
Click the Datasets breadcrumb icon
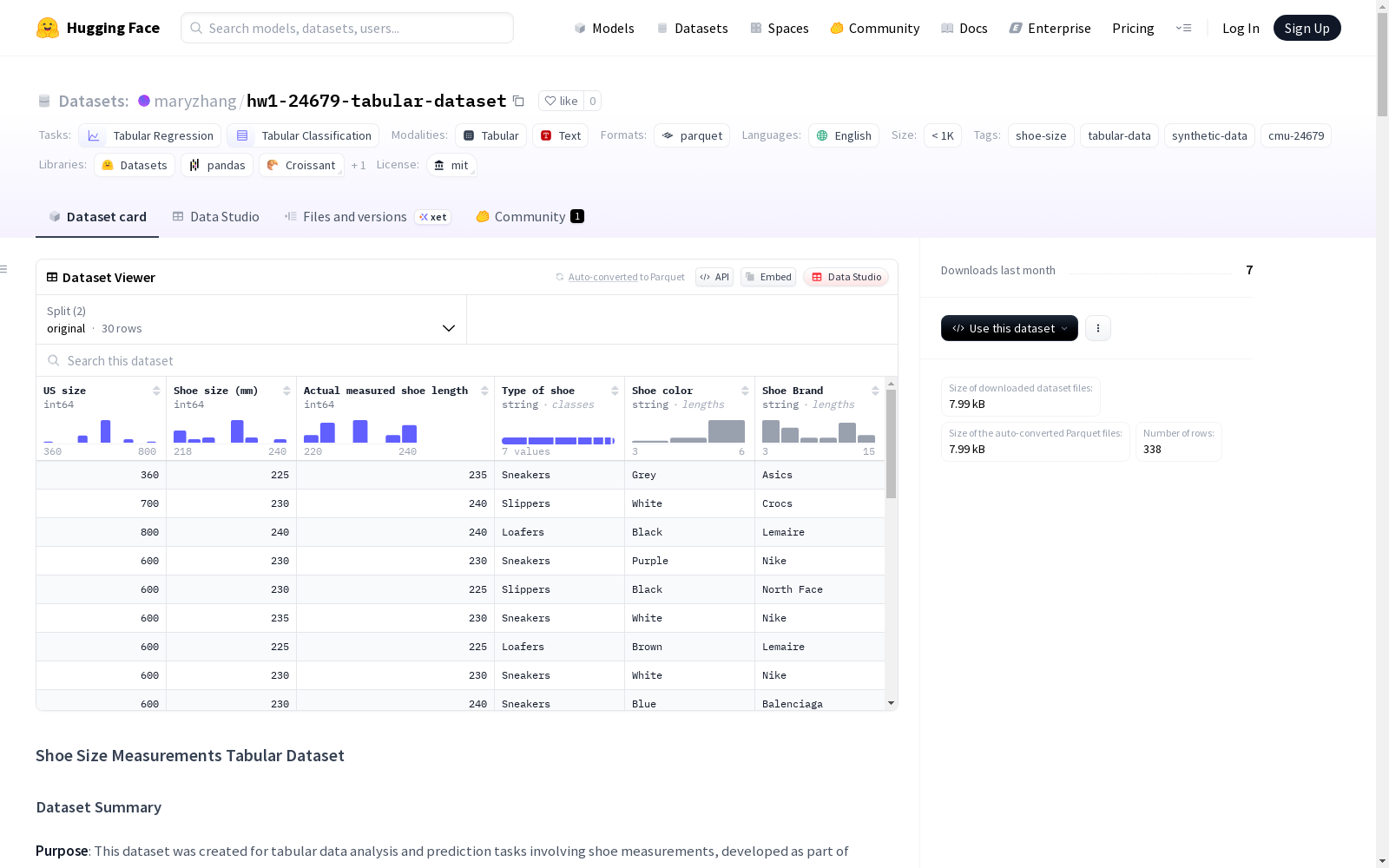coord(44,101)
